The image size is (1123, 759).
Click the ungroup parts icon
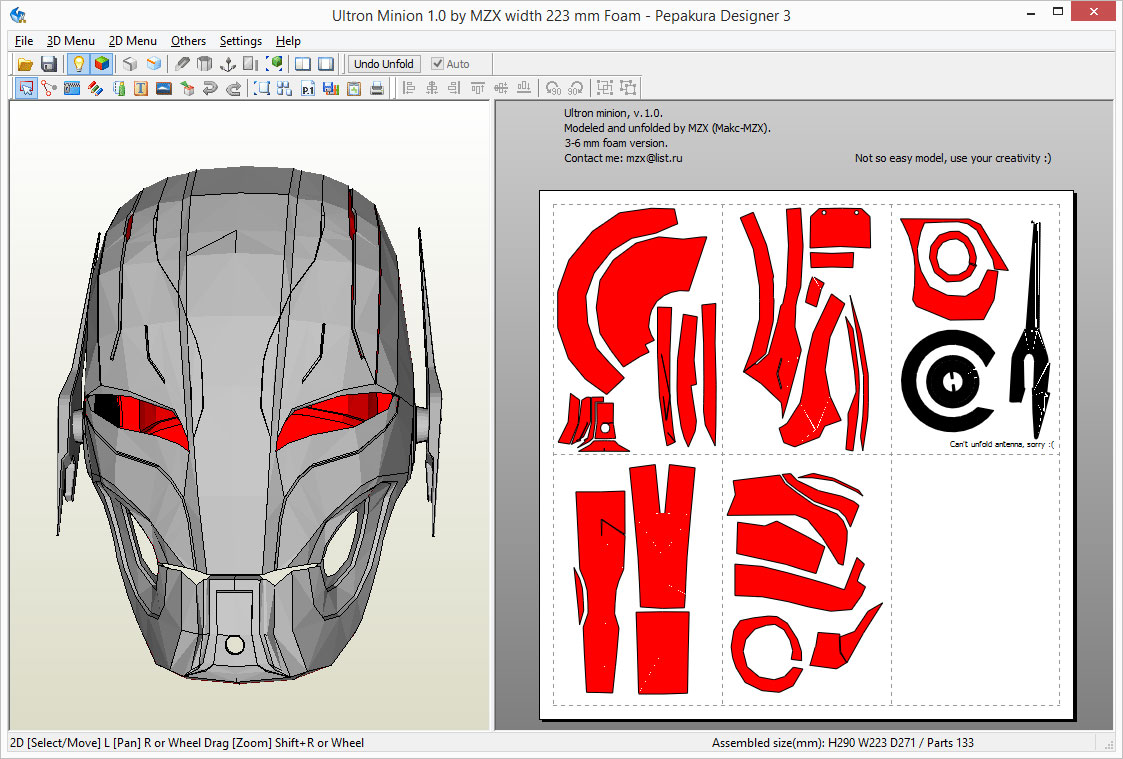coord(628,88)
